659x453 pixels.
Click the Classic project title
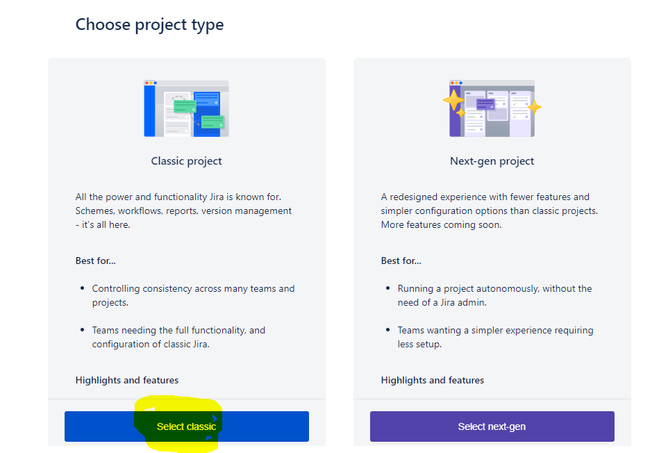(x=186, y=161)
